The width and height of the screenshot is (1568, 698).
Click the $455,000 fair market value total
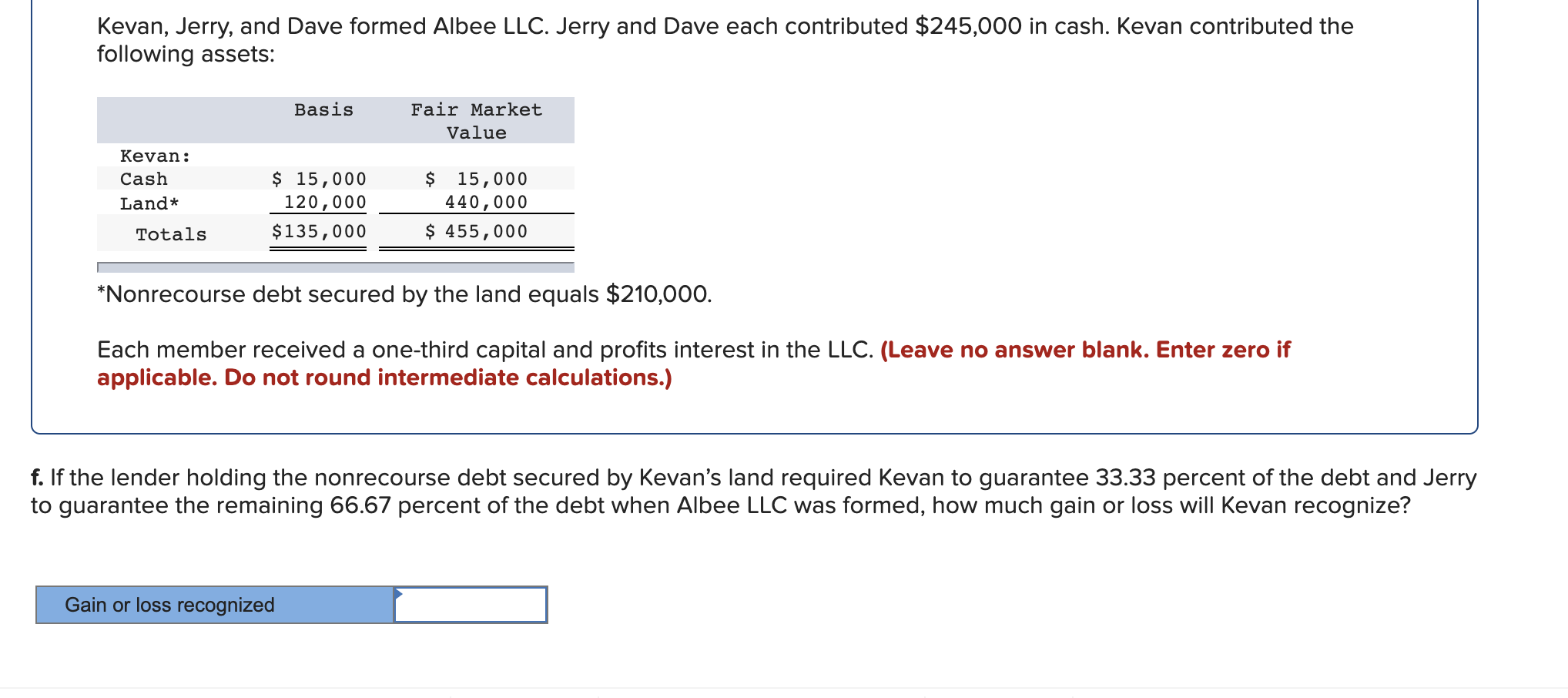click(476, 230)
